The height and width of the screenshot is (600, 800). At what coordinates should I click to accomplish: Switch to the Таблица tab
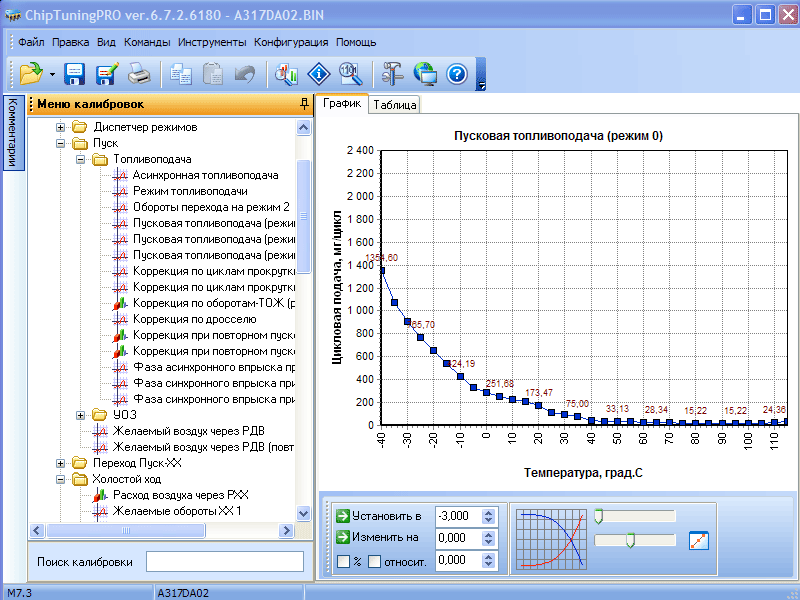395,104
